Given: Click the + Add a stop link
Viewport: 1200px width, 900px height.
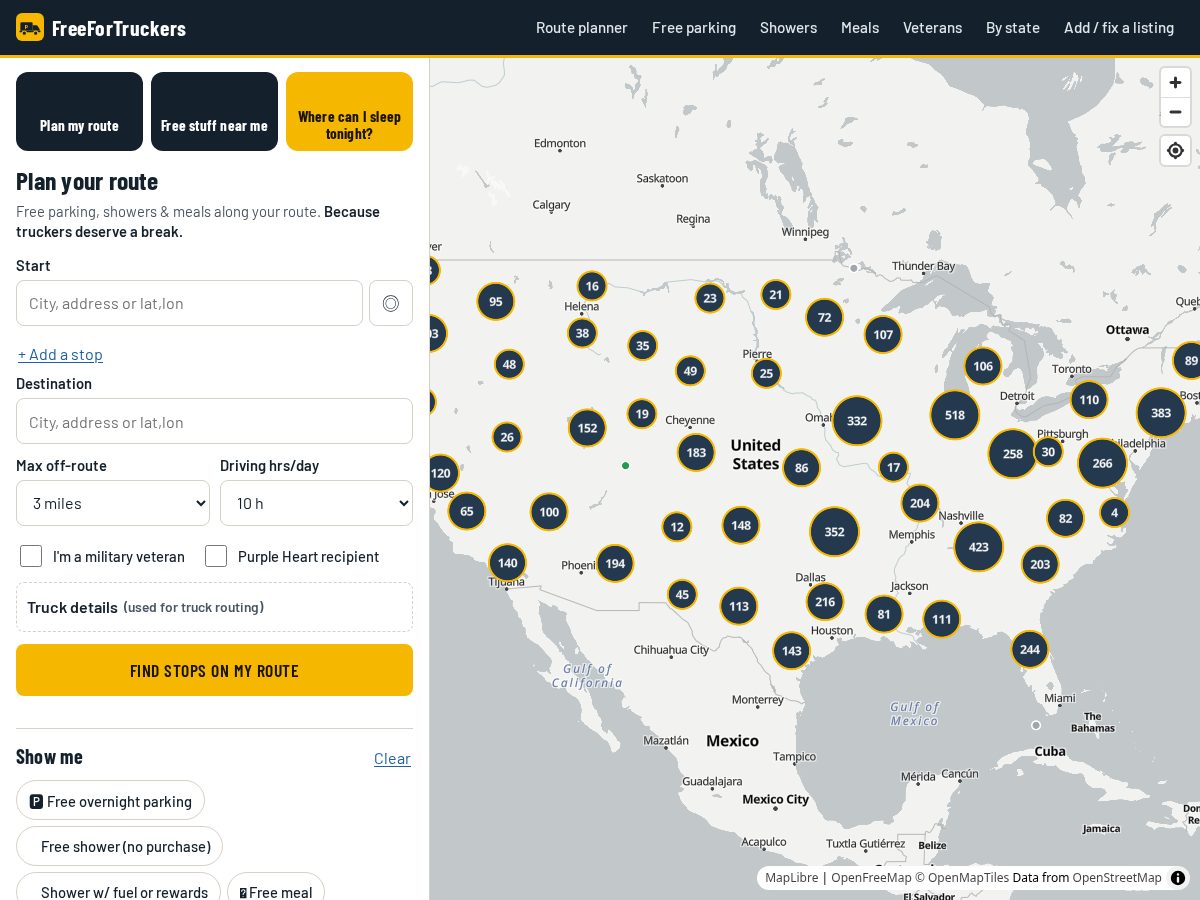Looking at the screenshot, I should tap(60, 354).
